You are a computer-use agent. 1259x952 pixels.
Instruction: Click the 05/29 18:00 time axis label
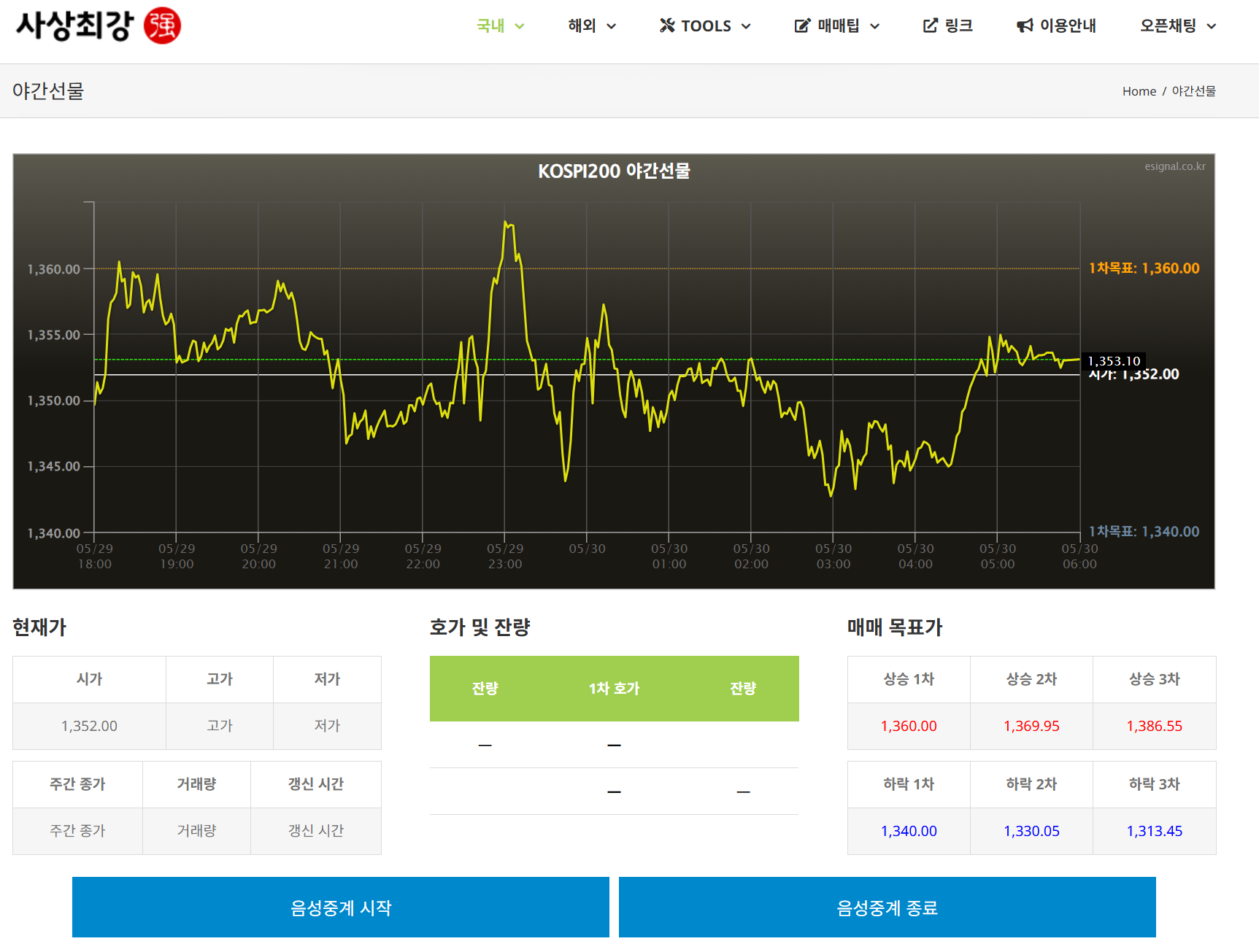pyautogui.click(x=95, y=556)
